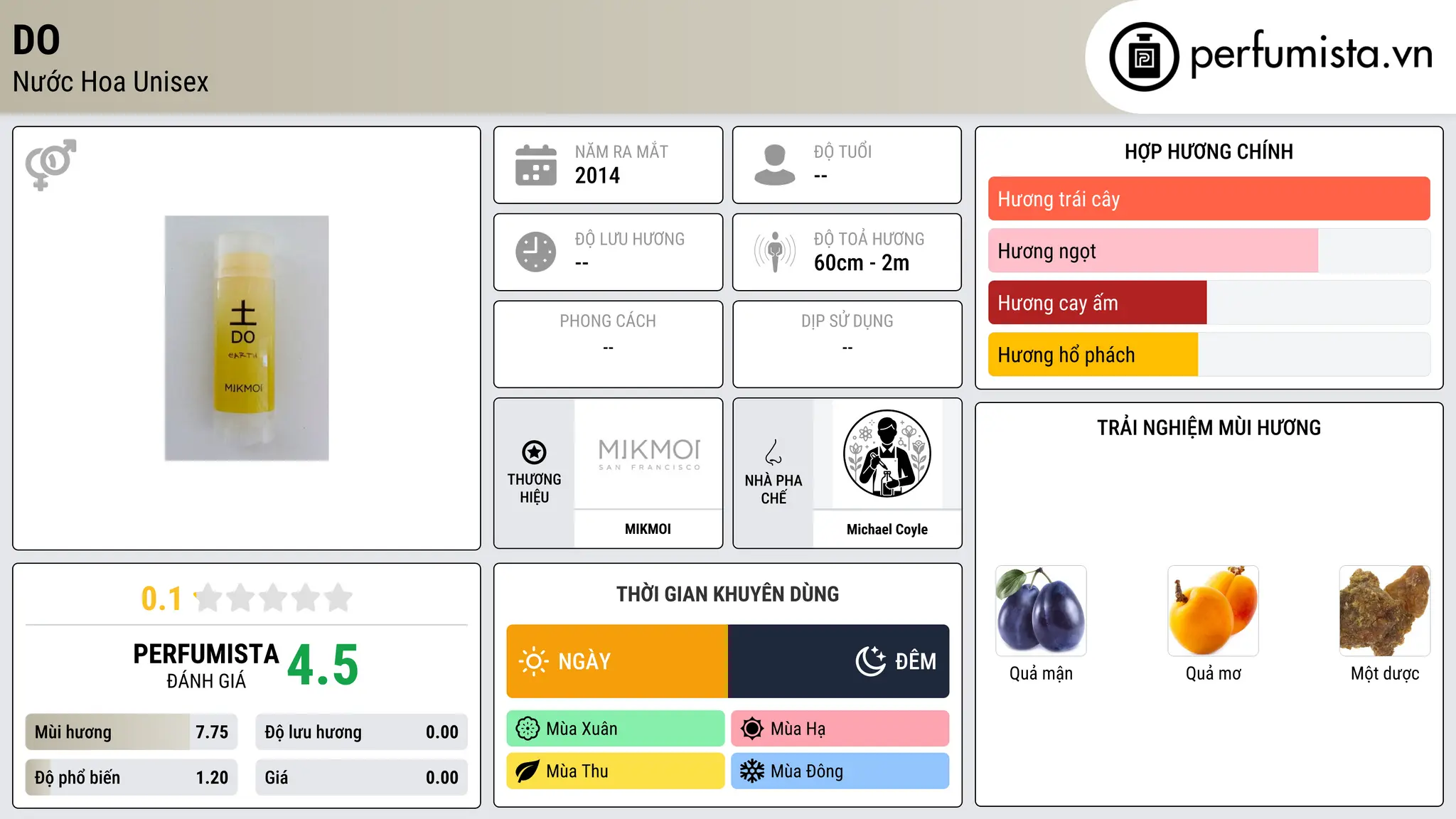The width and height of the screenshot is (1456, 819).
Task: Click the perfumer illustration of Michael Coyle
Action: (x=887, y=454)
